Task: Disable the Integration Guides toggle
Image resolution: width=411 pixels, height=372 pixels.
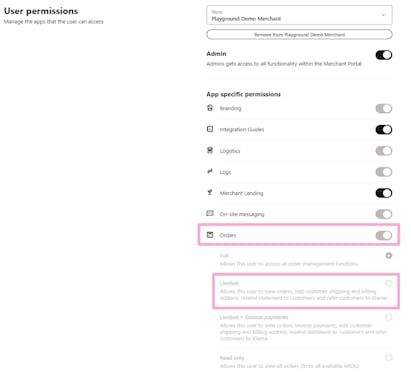Action: [384, 129]
